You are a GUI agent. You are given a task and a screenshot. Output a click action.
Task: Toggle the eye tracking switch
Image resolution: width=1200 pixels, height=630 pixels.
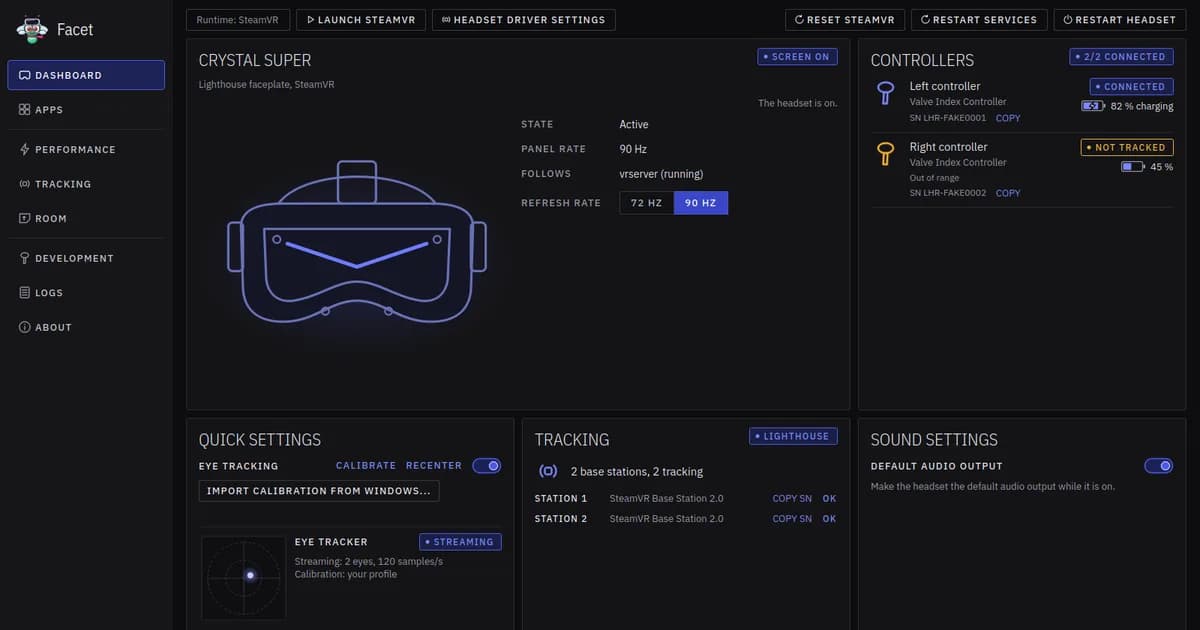[487, 466]
